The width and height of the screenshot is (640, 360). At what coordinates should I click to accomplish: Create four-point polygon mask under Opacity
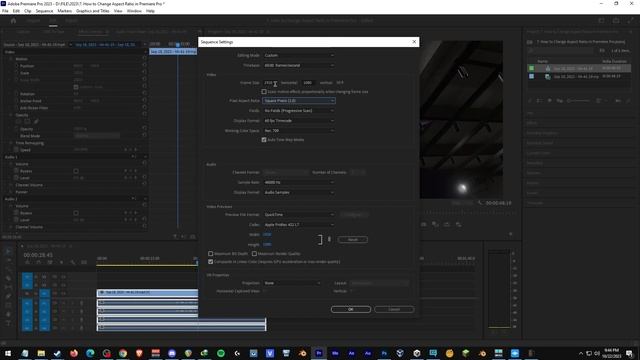click(27, 121)
